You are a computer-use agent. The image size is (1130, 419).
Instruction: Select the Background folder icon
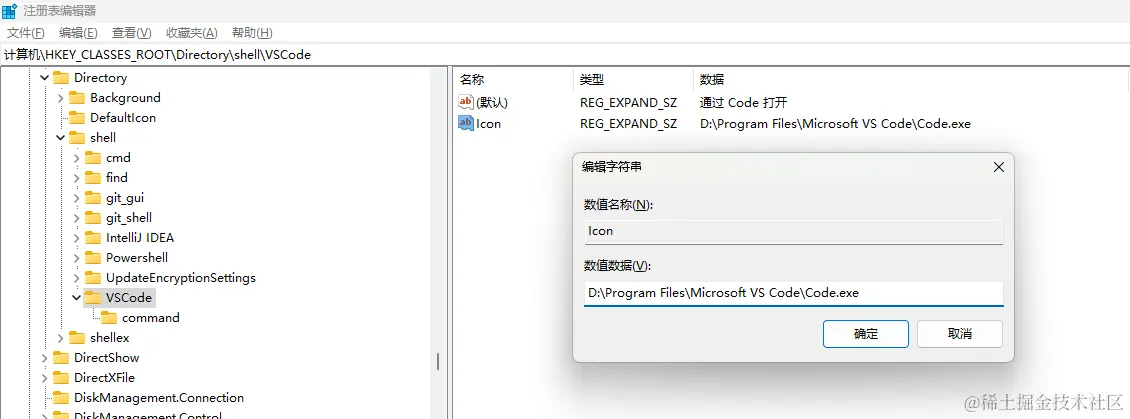point(76,98)
